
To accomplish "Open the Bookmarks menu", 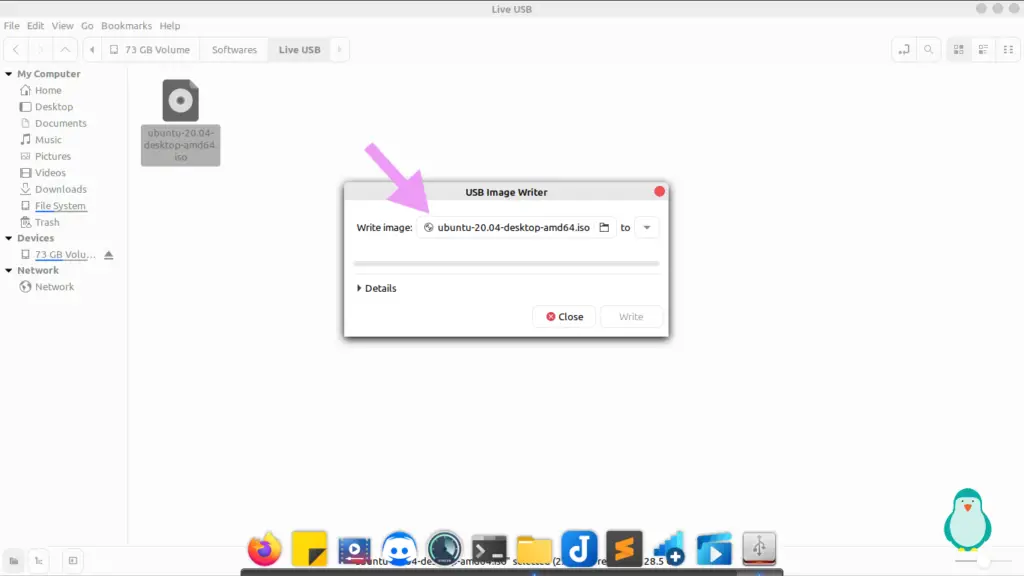I will point(127,26).
